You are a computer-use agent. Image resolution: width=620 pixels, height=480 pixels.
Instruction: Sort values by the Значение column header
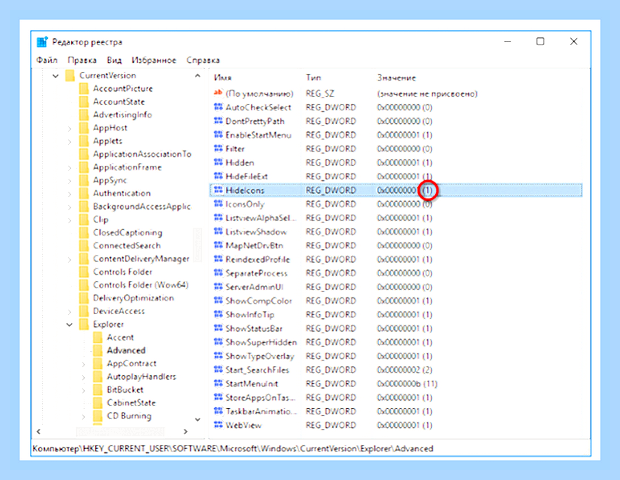click(x=396, y=78)
